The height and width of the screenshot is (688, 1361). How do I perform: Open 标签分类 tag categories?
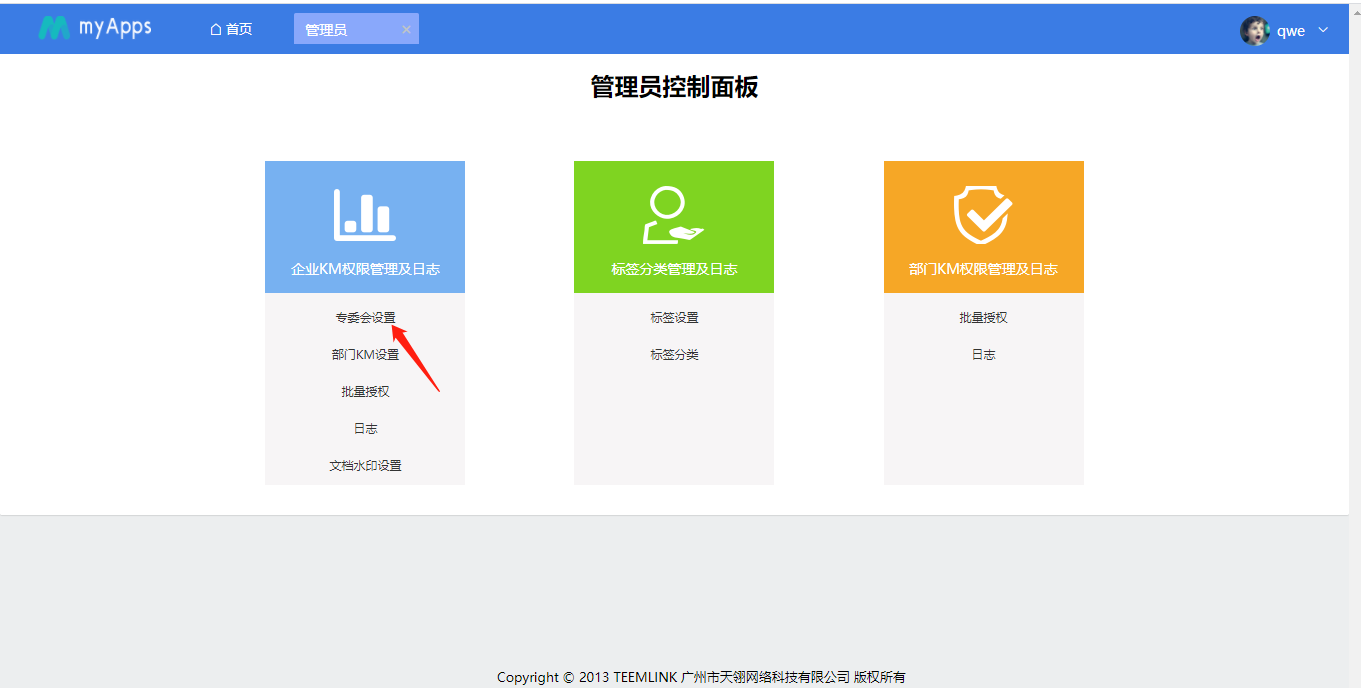pos(674,355)
